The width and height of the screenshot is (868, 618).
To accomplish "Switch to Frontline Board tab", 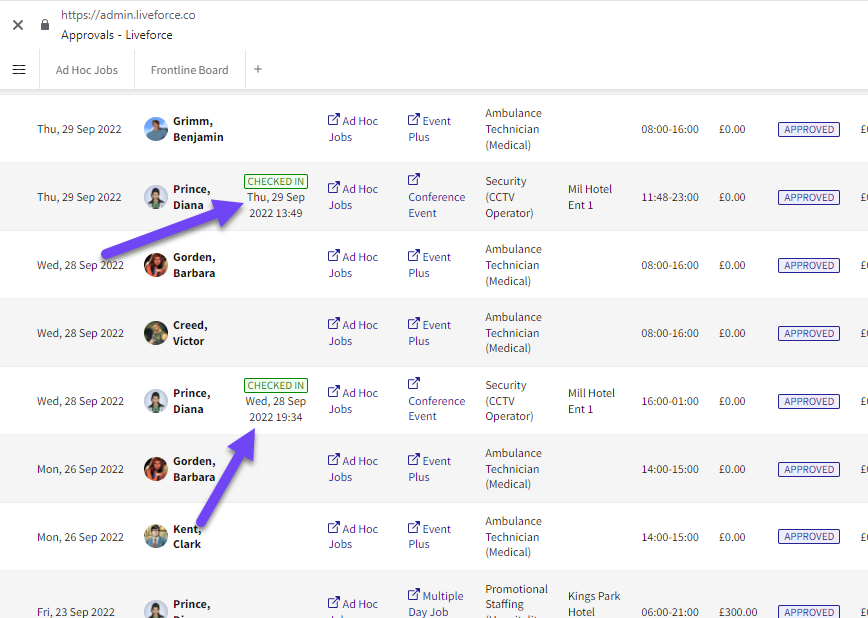I will 189,70.
